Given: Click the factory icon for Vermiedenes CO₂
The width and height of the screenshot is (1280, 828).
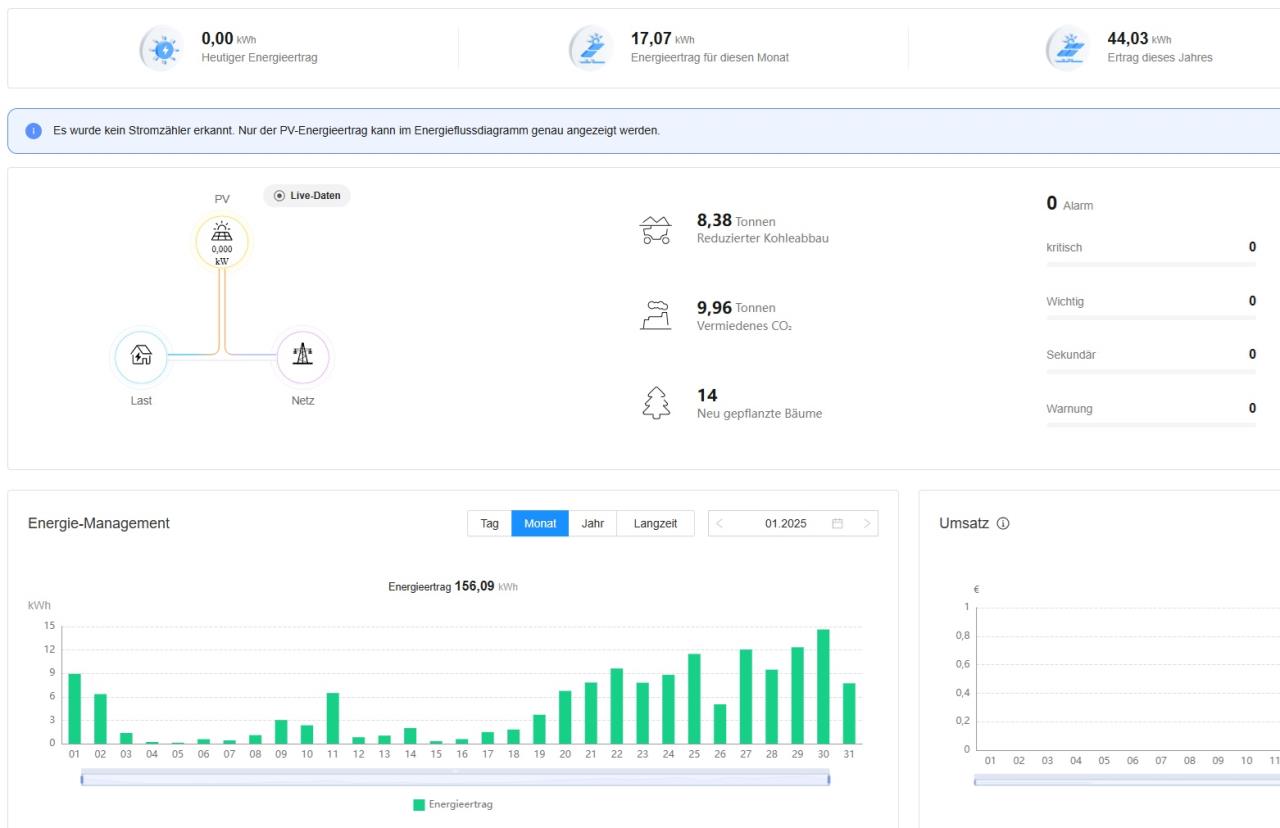Looking at the screenshot, I should click(655, 315).
